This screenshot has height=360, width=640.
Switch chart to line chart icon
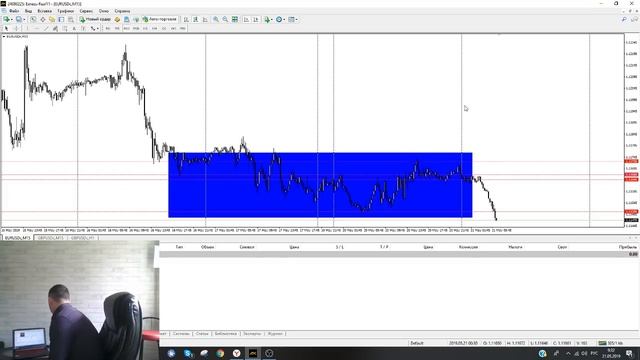tap(205, 19)
